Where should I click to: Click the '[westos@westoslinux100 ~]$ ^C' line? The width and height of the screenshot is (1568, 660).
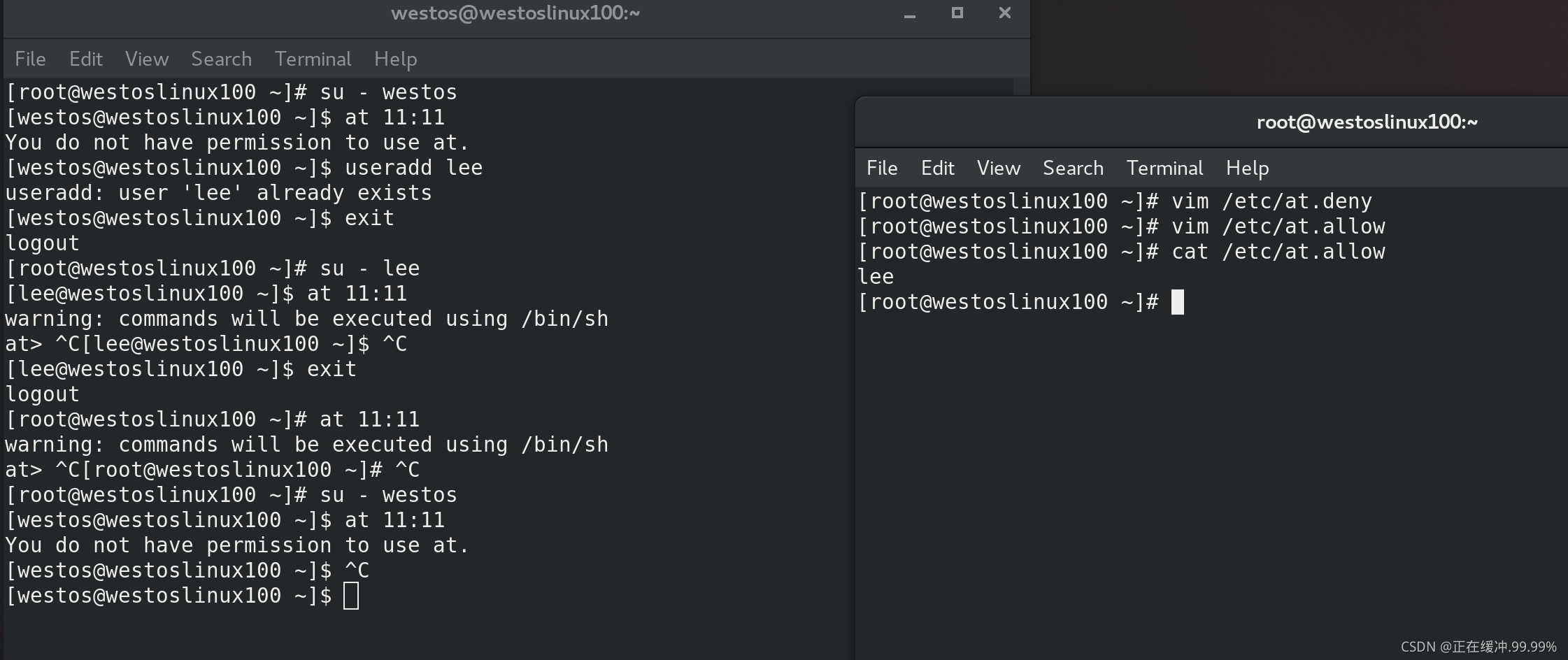pyautogui.click(x=187, y=571)
